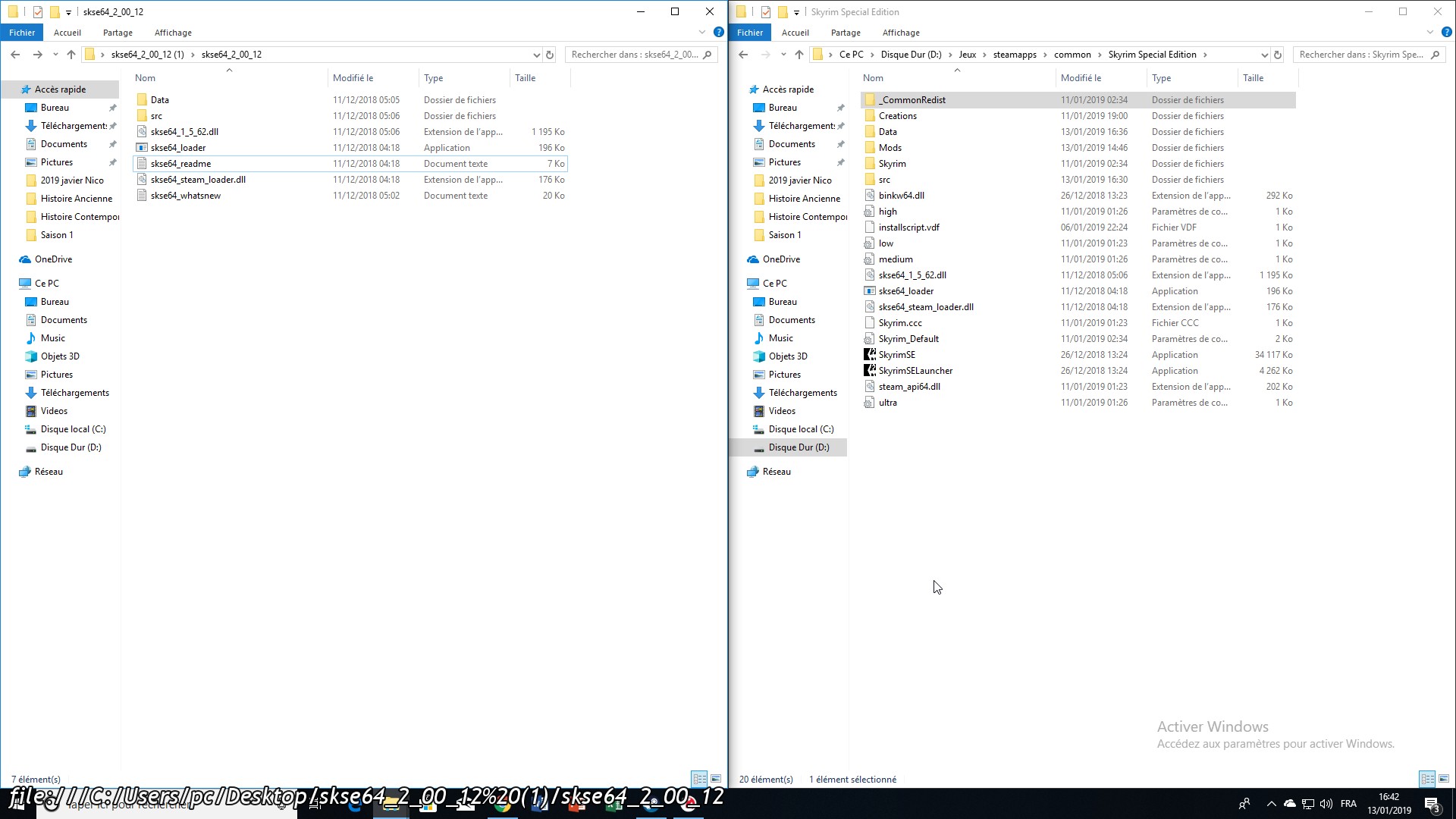
Task: Select binkw64.dll file
Action: [x=901, y=196]
